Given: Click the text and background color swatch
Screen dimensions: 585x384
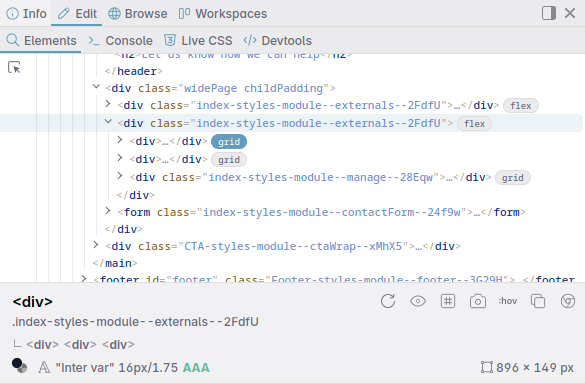Looking at the screenshot, I should [19, 365].
